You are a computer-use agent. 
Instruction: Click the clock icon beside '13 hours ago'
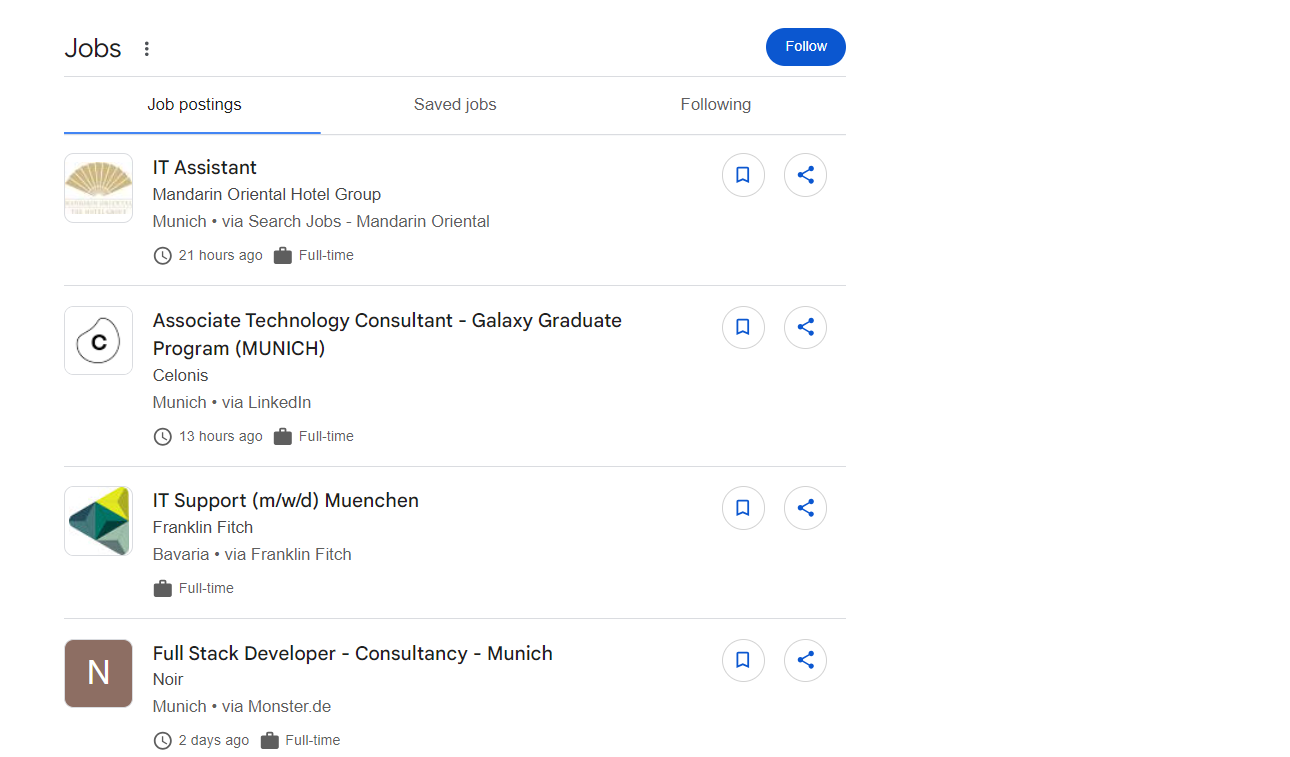click(x=162, y=436)
